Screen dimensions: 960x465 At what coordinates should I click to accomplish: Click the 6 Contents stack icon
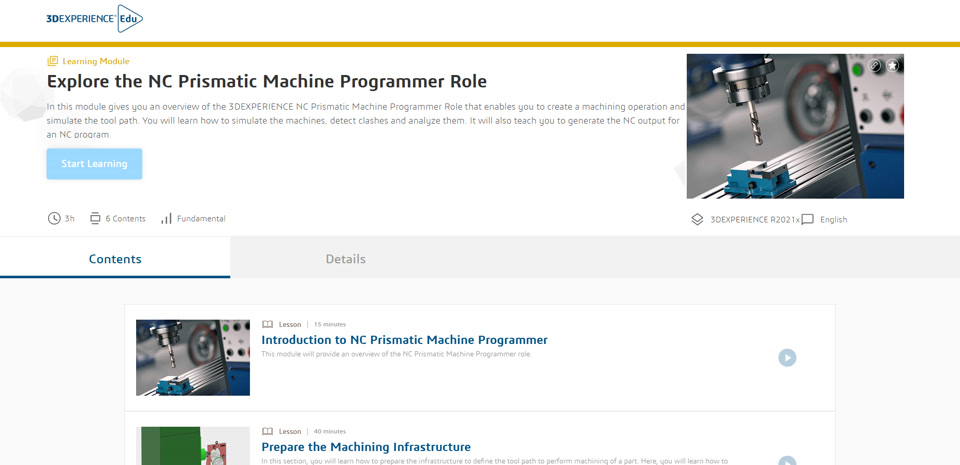95,218
